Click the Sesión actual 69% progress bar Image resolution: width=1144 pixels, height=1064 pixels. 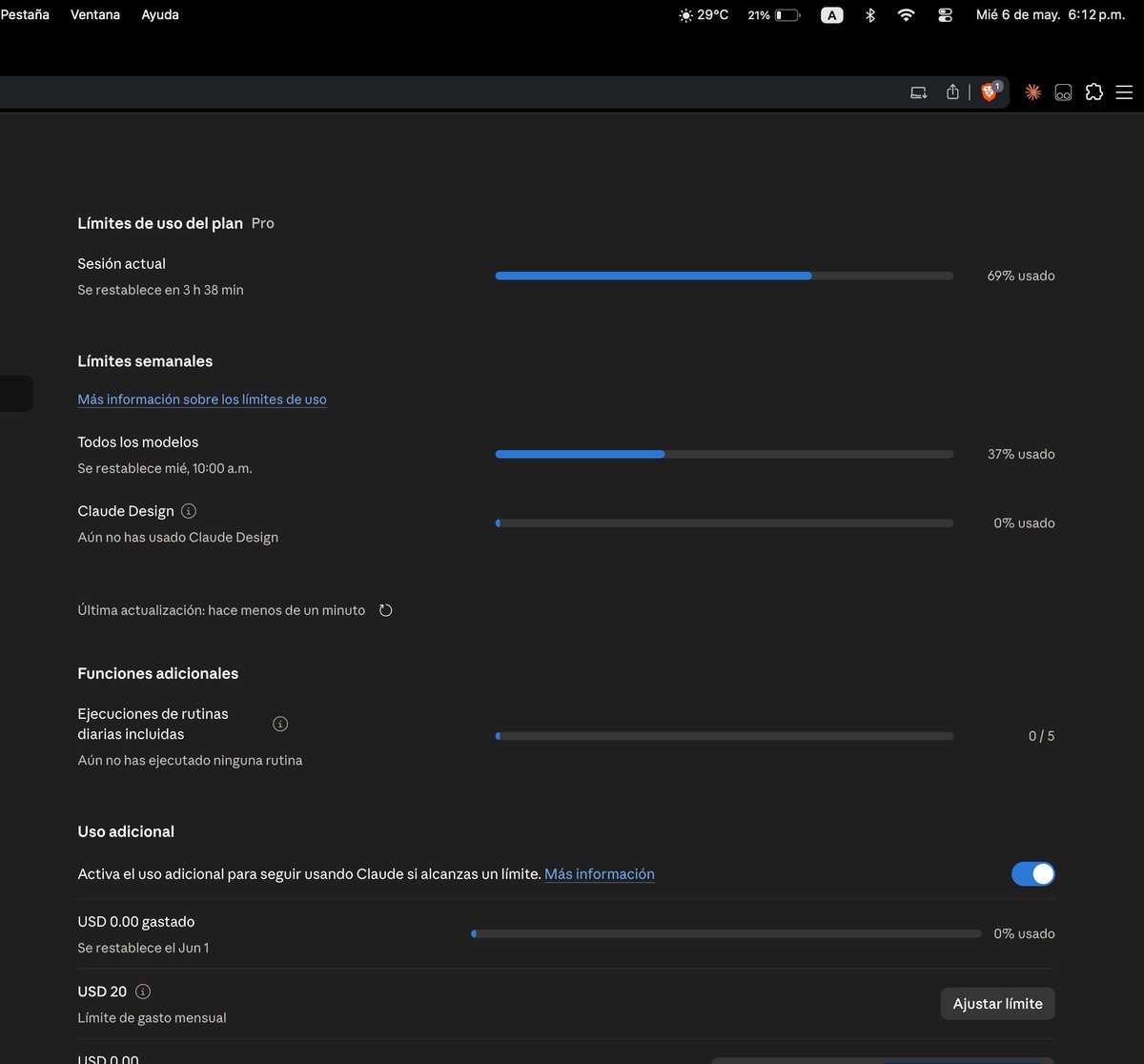(725, 276)
